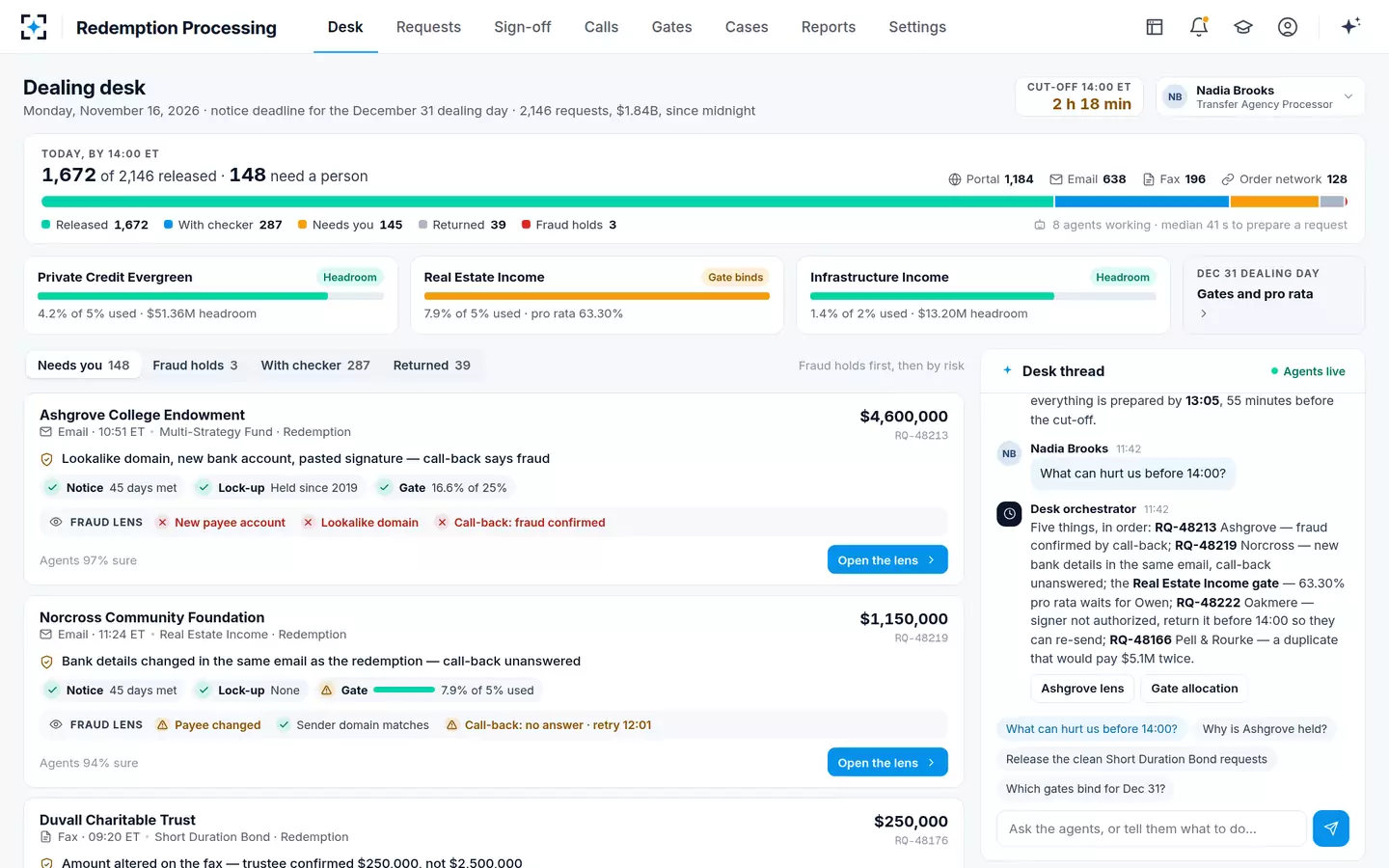Click the sparkle assistant icon in header
Viewport: 1389px width, 868px height.
pos(1350,26)
